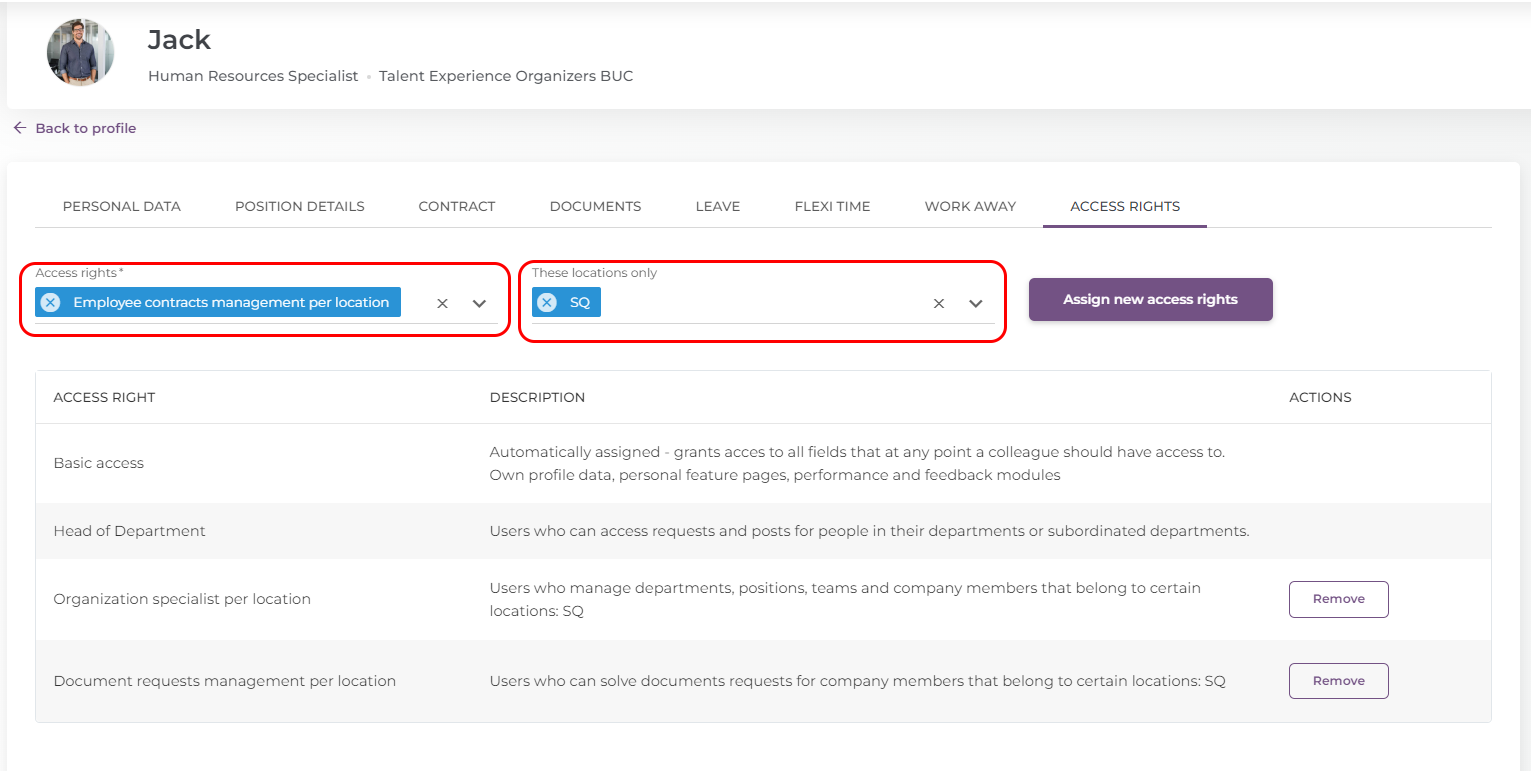1531x771 pixels.
Task: Expand the Access rights dropdown
Action: point(479,303)
